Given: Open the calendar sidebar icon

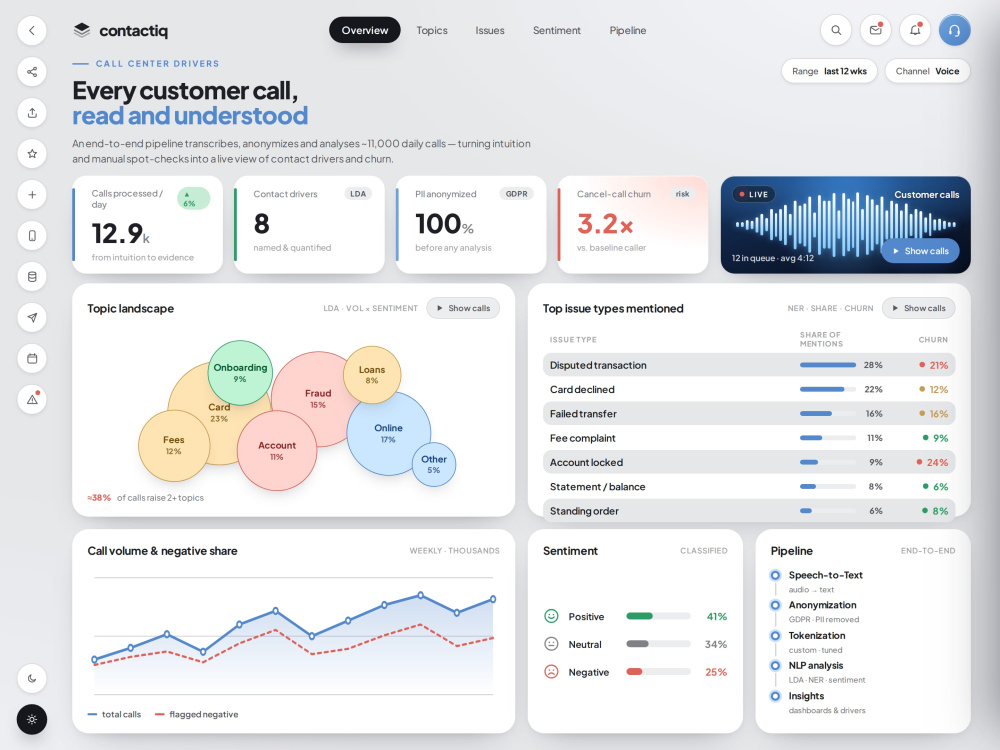Looking at the screenshot, I should pos(32,358).
